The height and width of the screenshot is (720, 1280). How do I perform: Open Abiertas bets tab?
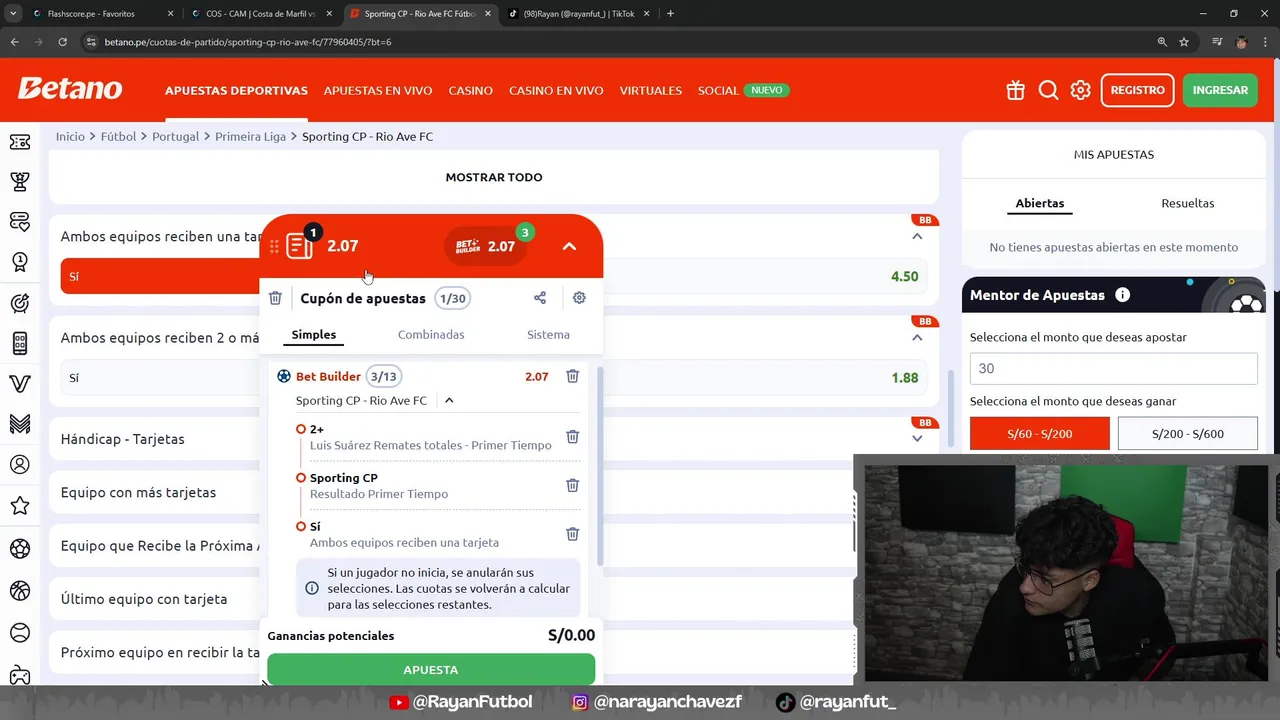point(1040,203)
